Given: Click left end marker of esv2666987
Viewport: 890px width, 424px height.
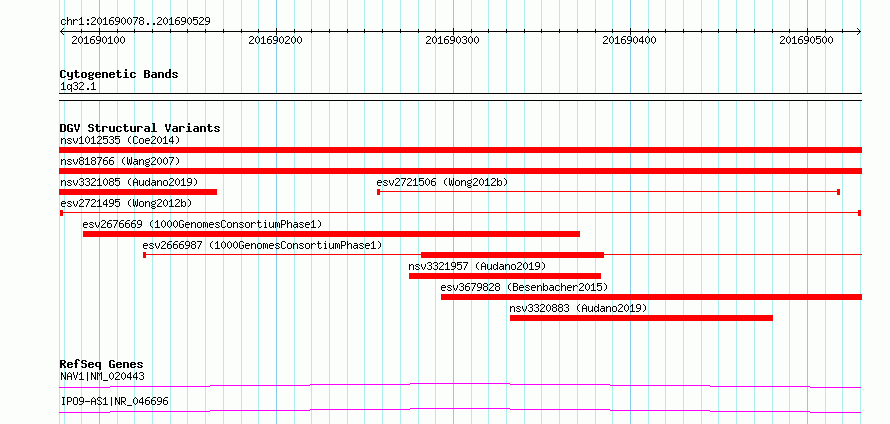Looking at the screenshot, I should tap(145, 255).
